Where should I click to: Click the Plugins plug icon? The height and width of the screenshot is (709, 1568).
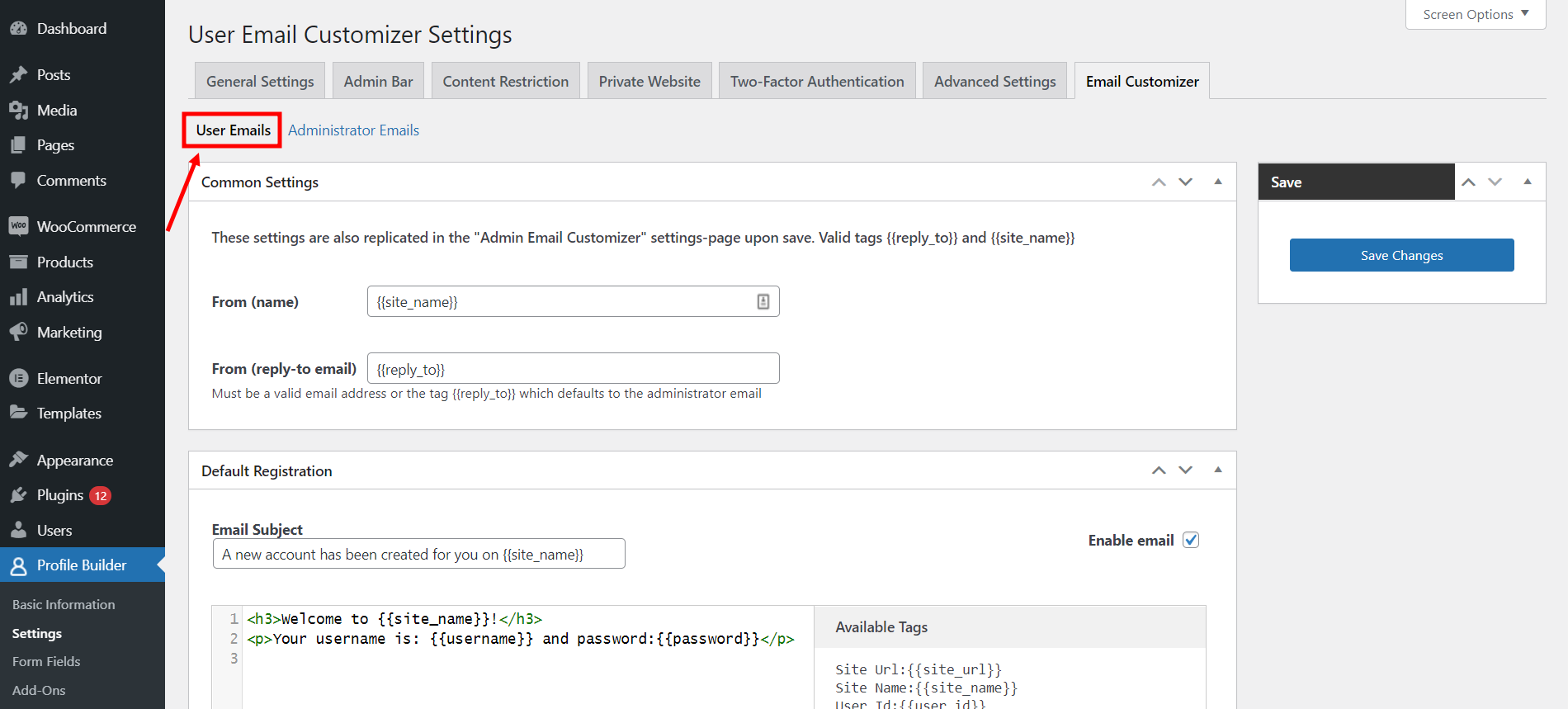18,495
